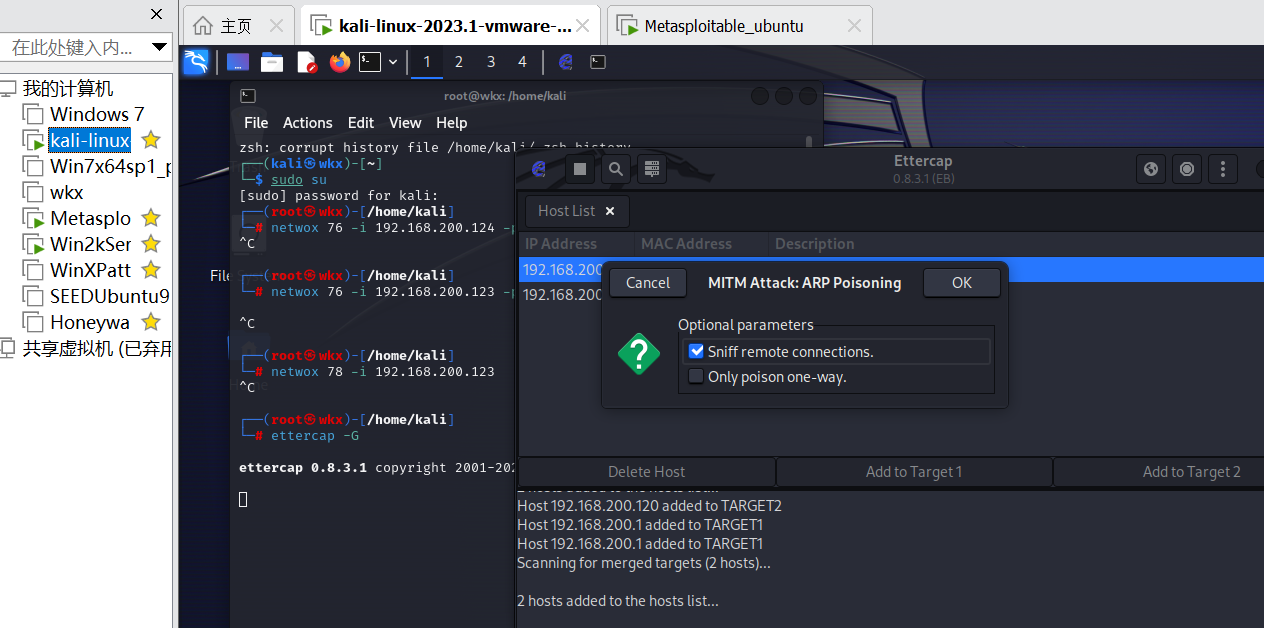Close the 主页 tab
Image resolution: width=1264 pixels, height=628 pixels.
[277, 25]
